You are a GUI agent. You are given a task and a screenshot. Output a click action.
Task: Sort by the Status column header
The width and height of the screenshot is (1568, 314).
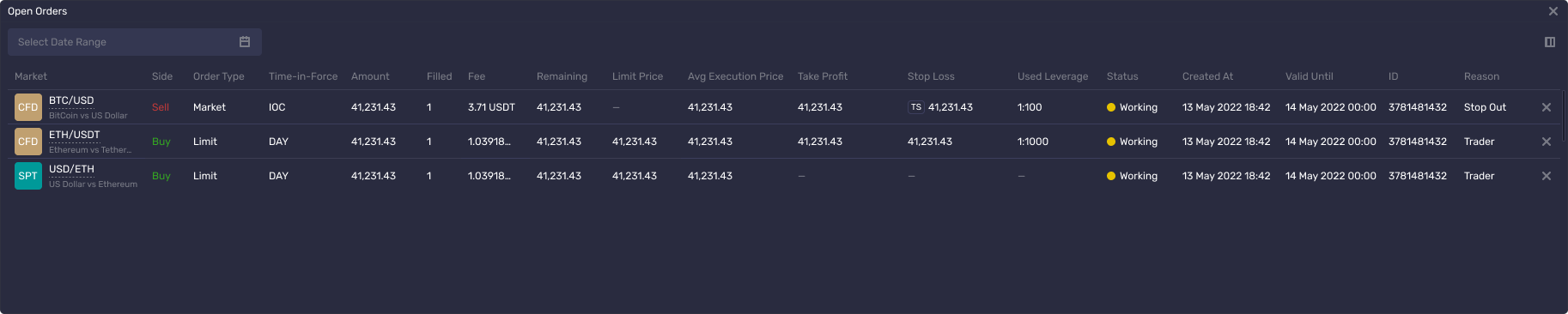(x=1122, y=76)
